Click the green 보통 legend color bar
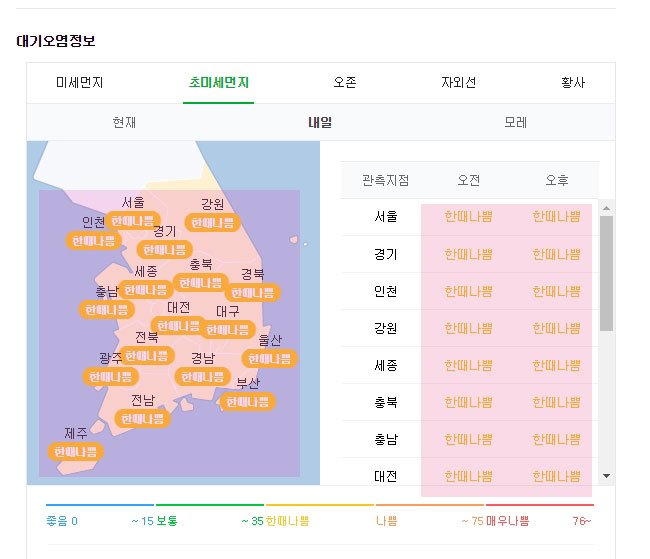 pyautogui.click(x=210, y=505)
